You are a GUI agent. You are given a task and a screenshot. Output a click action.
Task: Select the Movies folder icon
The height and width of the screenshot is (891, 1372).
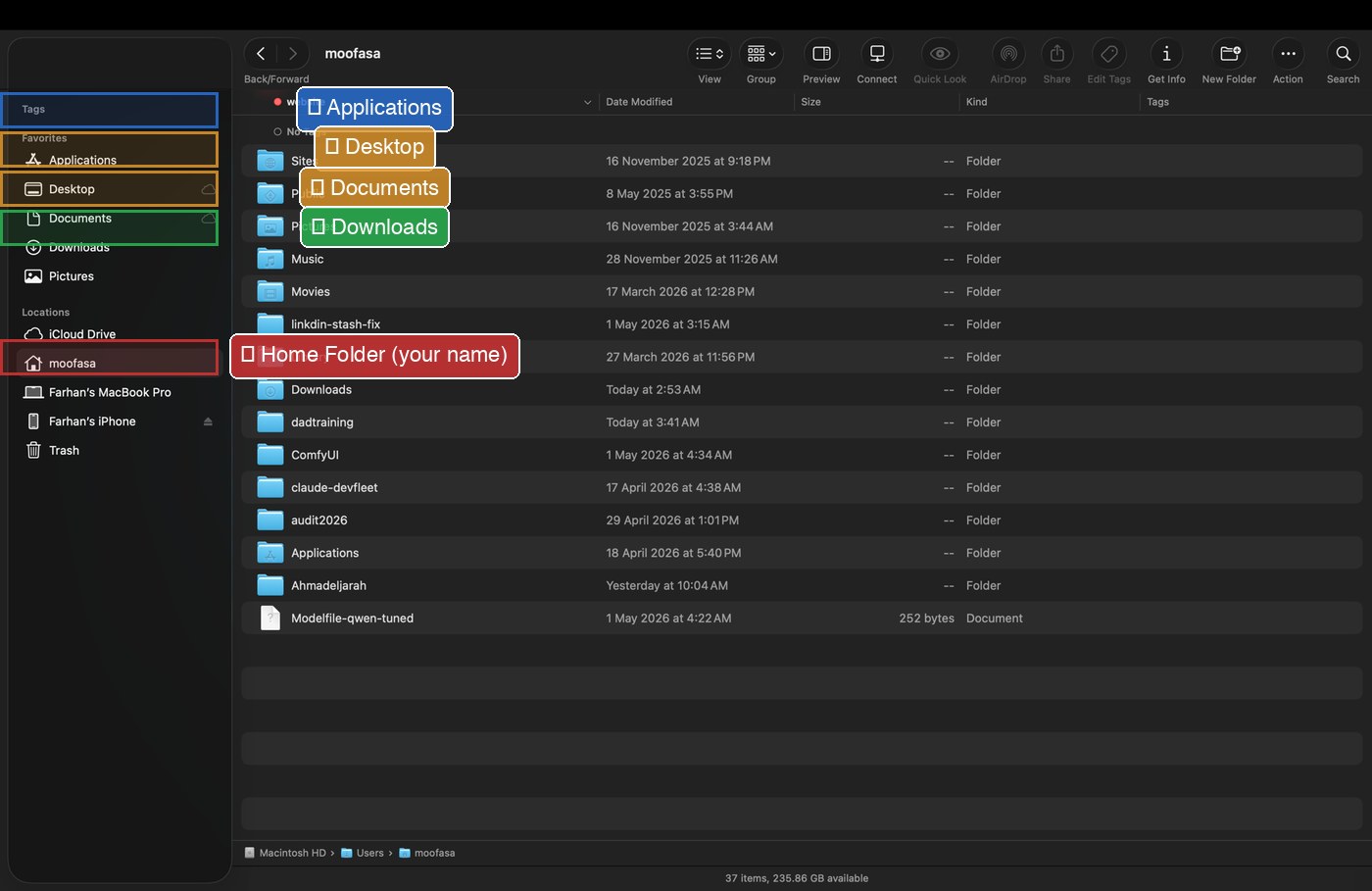pos(269,291)
